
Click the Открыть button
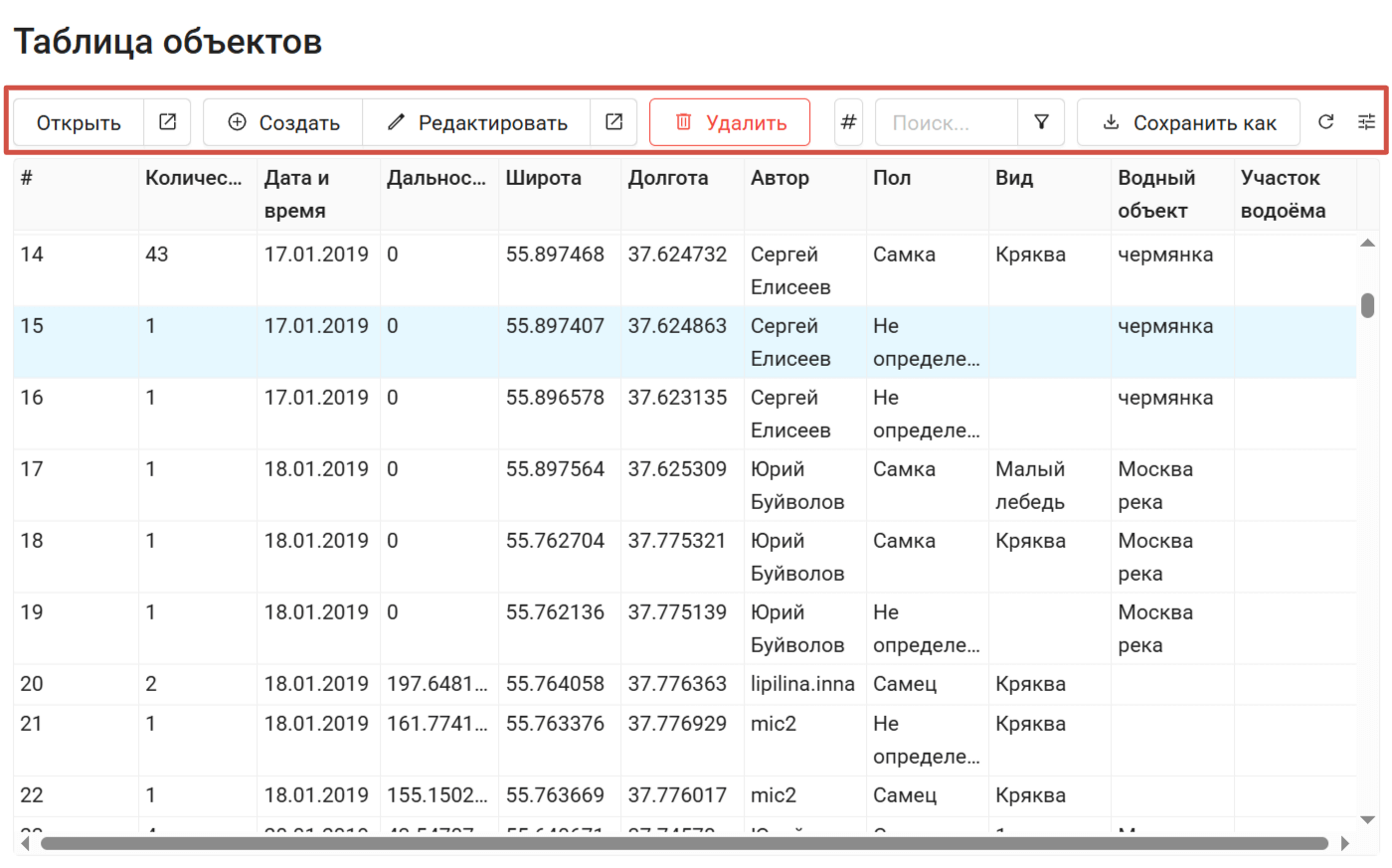[x=79, y=122]
